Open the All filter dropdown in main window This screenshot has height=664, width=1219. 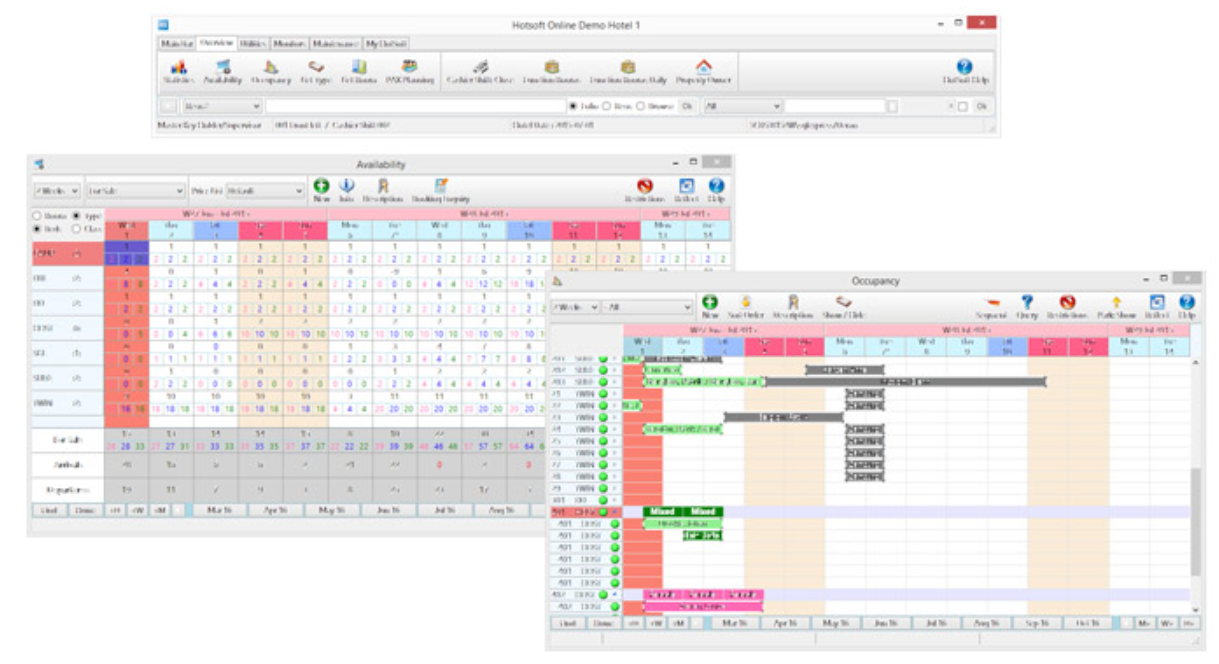(776, 105)
